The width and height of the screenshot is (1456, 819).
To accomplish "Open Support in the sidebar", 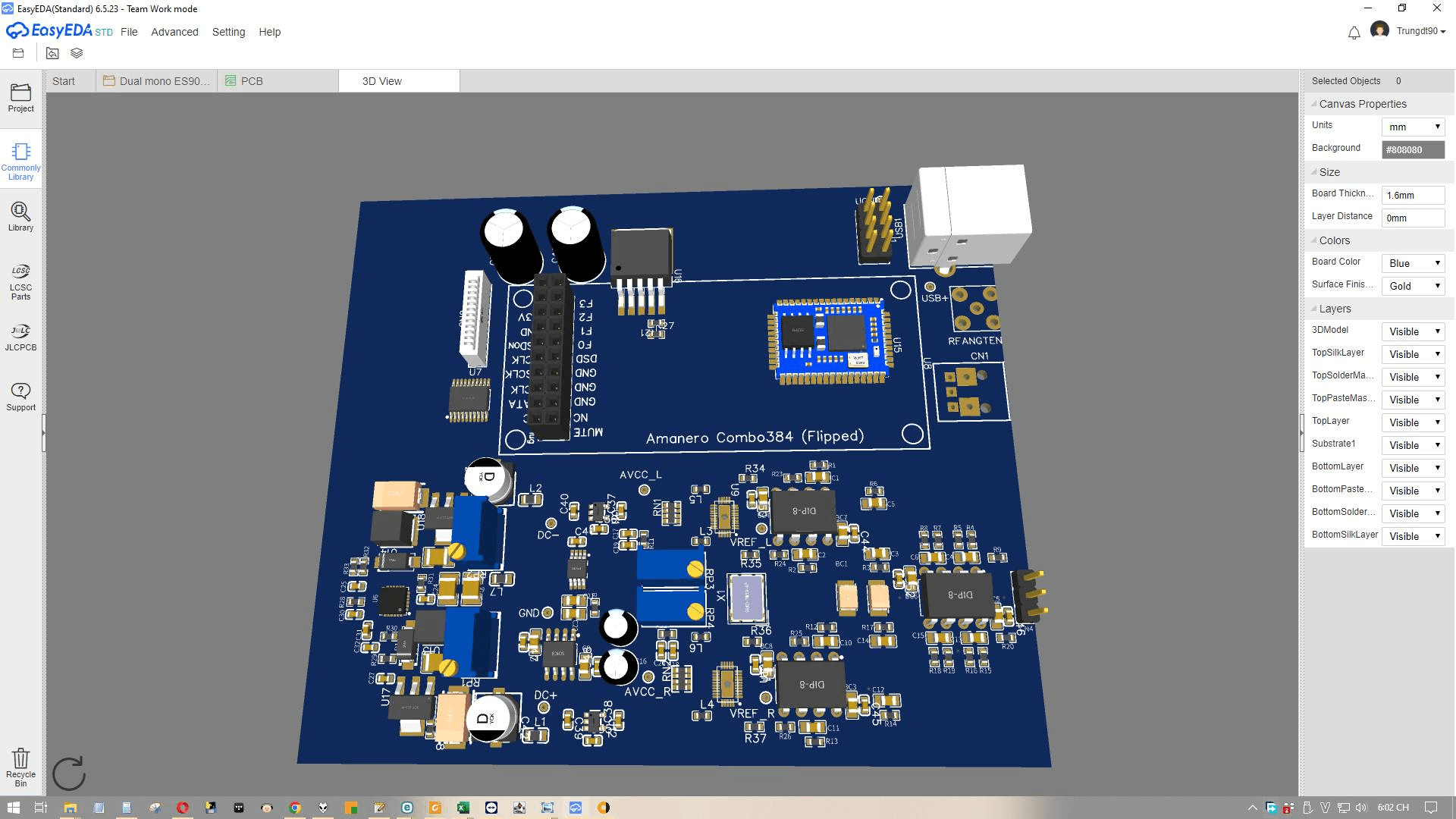I will [x=20, y=397].
